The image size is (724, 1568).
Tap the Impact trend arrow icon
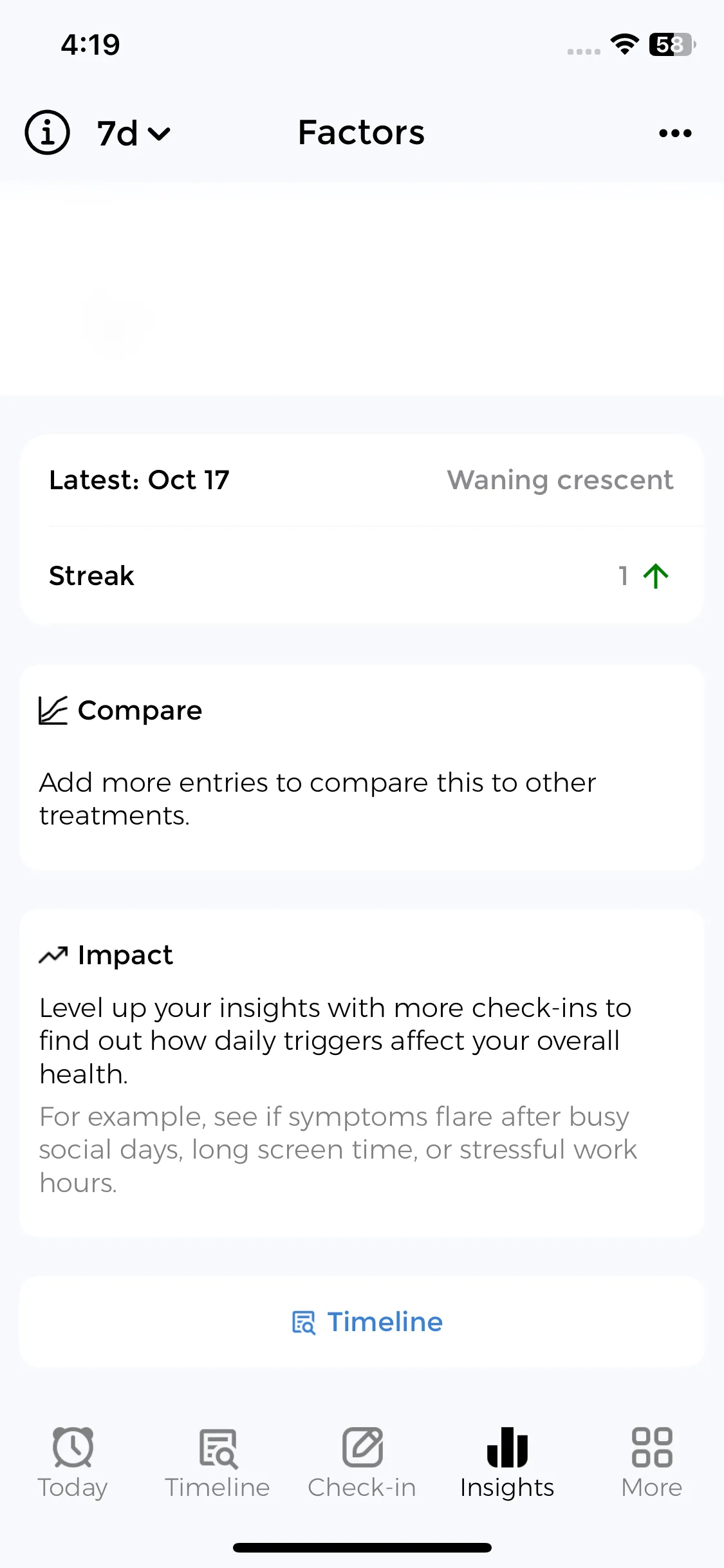[x=53, y=955]
